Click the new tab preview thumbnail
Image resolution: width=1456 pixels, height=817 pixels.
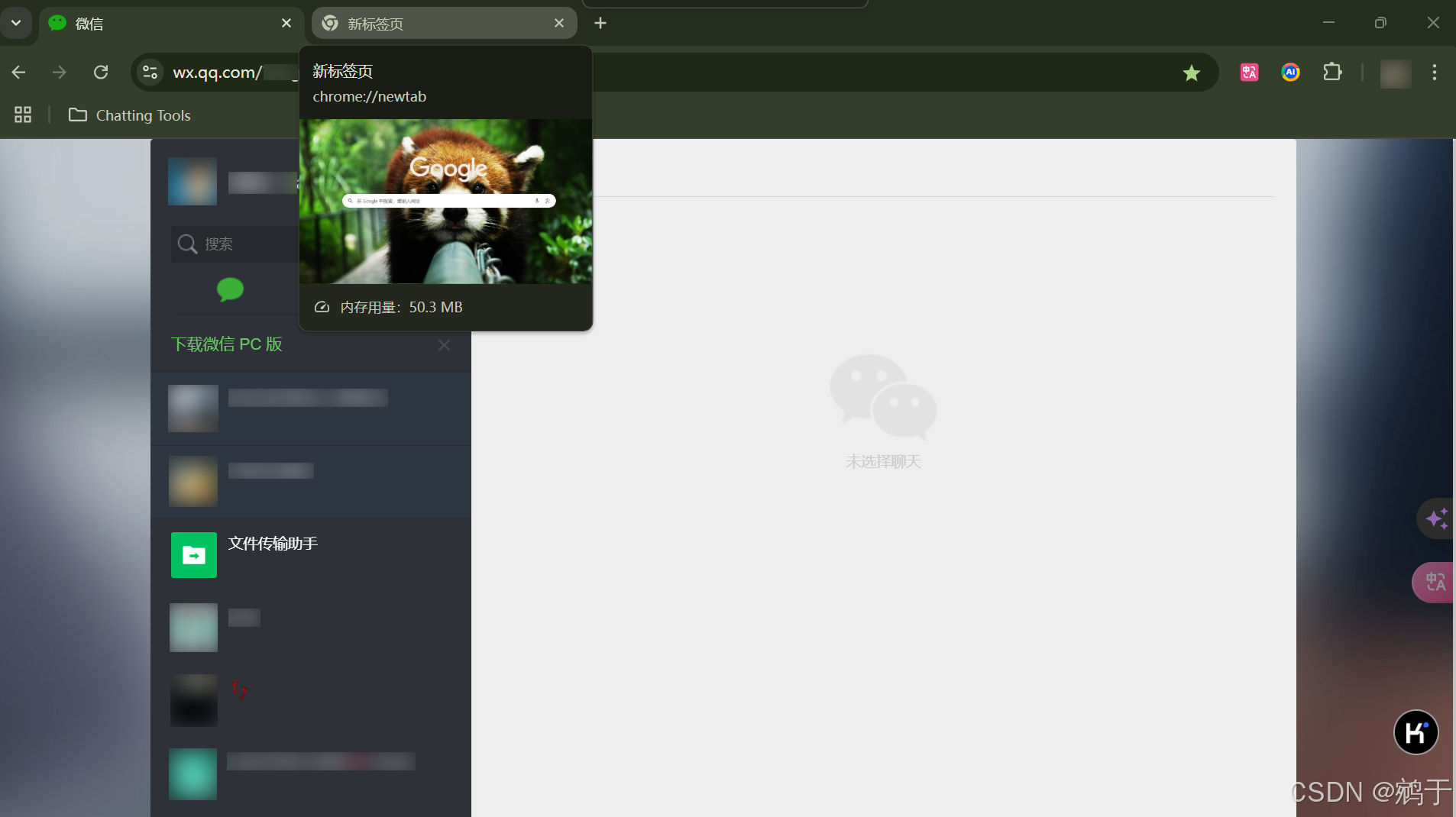point(446,202)
